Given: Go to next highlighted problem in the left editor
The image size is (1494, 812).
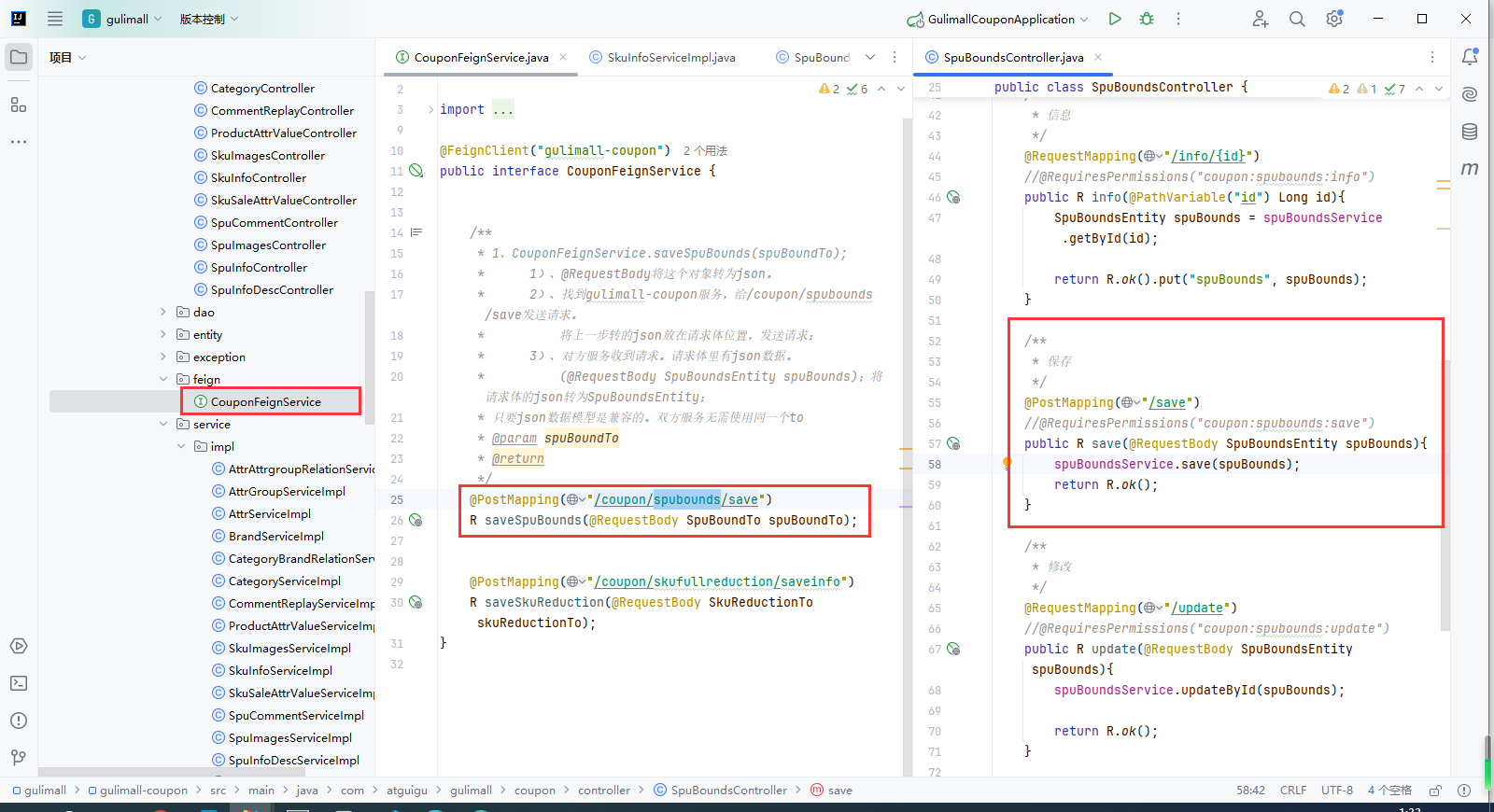Looking at the screenshot, I should coord(901,89).
